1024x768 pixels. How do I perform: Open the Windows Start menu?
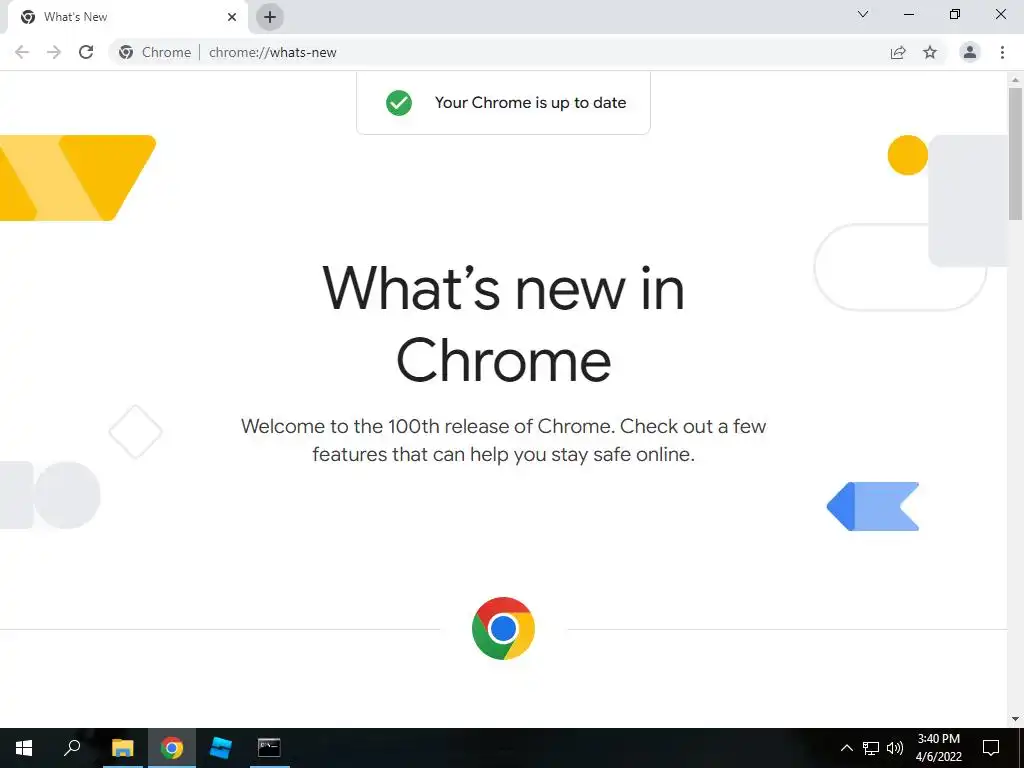(x=24, y=748)
